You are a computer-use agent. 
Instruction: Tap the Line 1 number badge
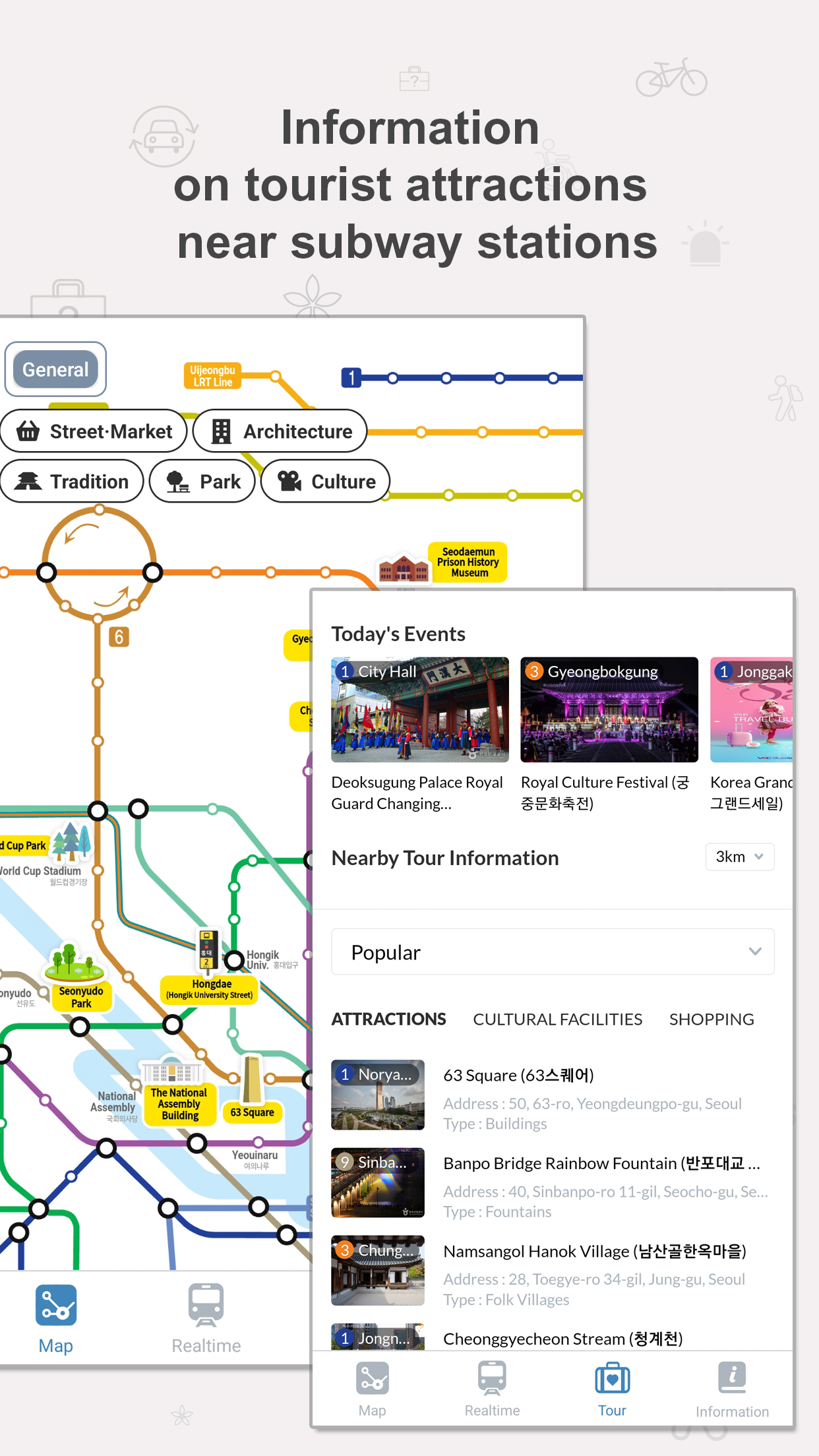(x=351, y=378)
